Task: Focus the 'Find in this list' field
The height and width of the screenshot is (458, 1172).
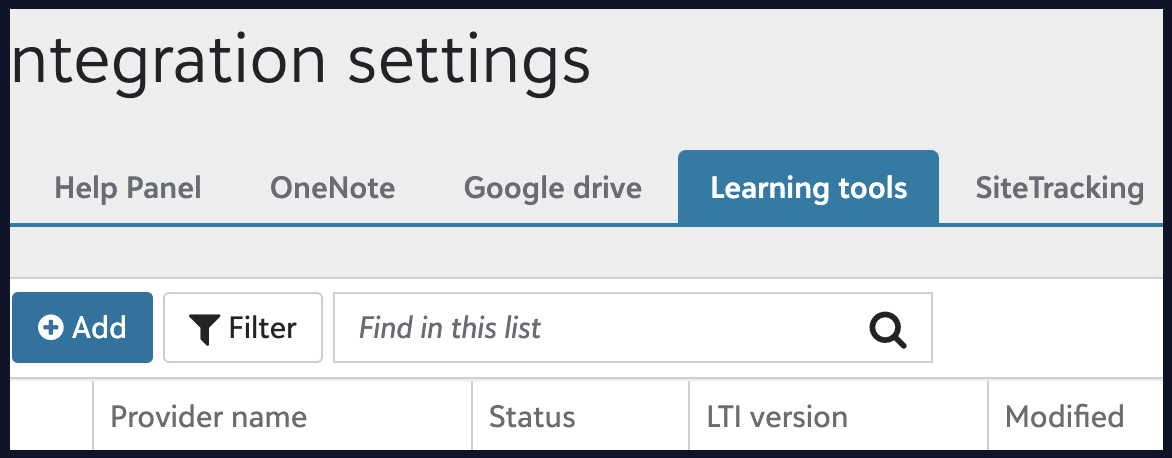Action: tap(600, 327)
